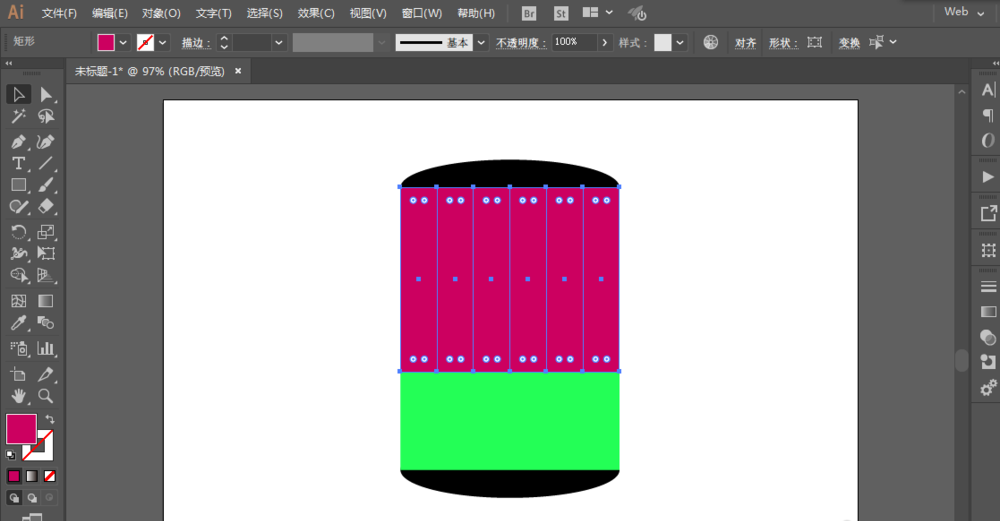Screen dimensions: 1000x521
Task: Open the Asset Export panel icon
Action: 988,214
